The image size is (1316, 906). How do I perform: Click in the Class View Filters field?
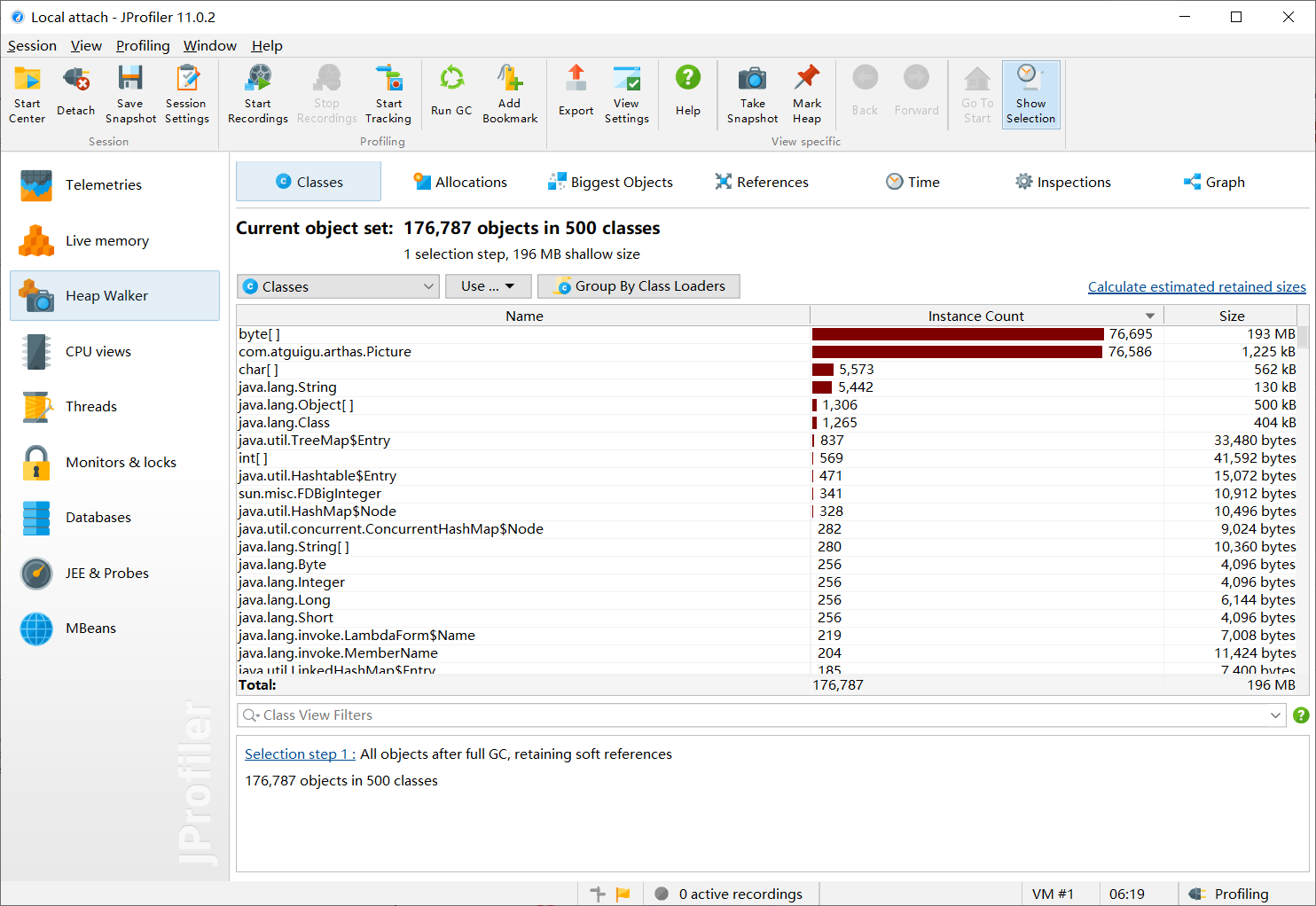761,715
